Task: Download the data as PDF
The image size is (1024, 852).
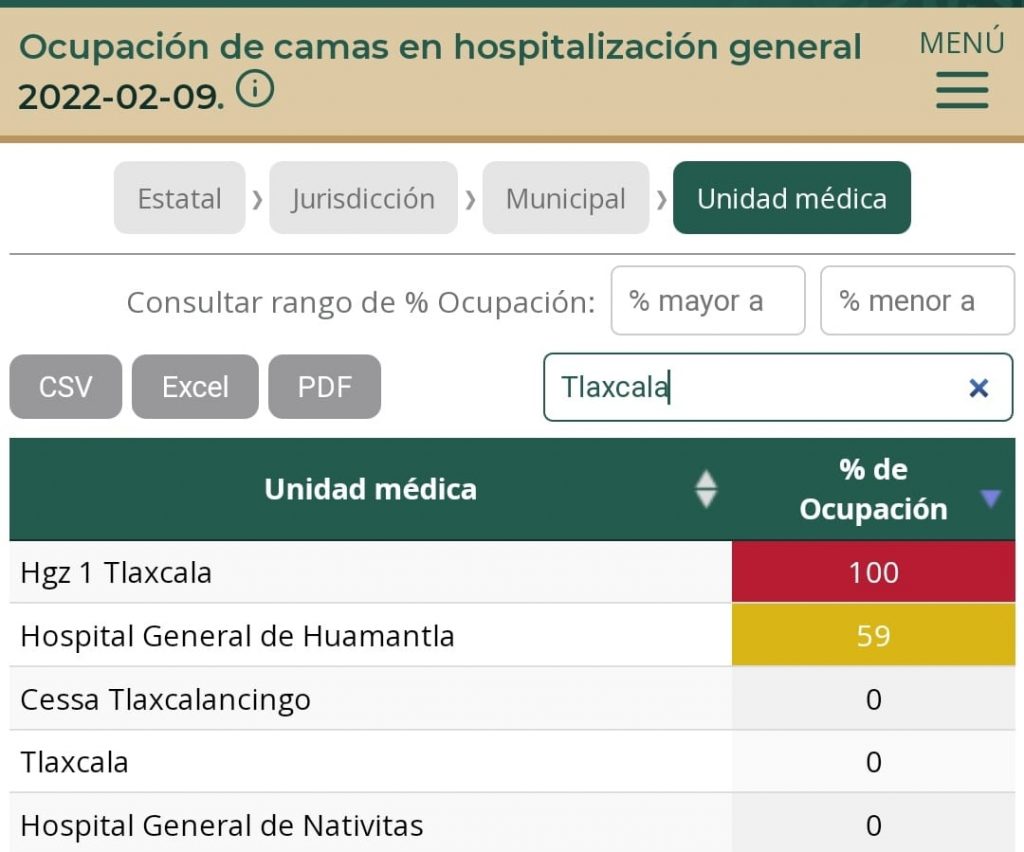Action: click(324, 387)
